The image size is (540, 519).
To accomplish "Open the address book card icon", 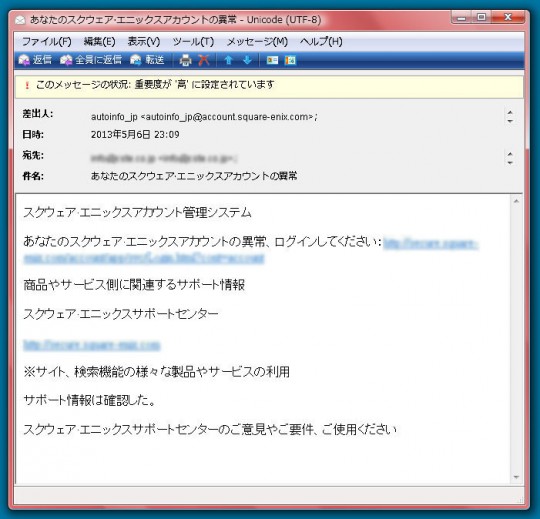I will 272,60.
